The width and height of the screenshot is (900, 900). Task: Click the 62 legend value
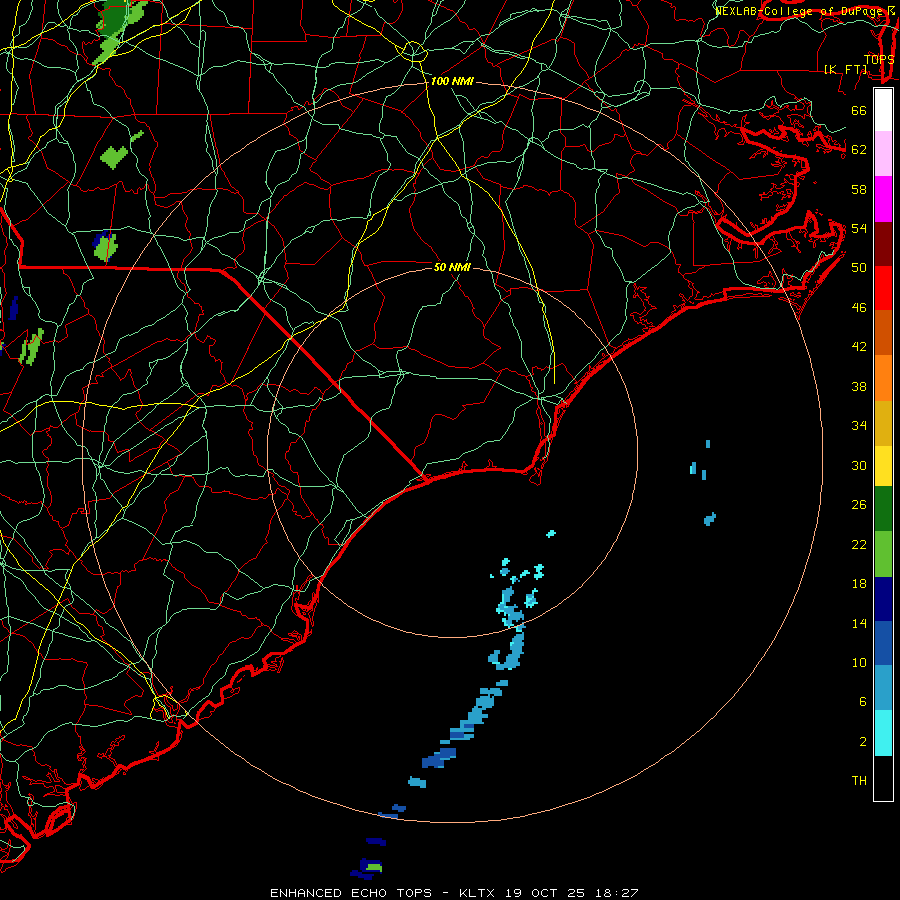click(859, 149)
